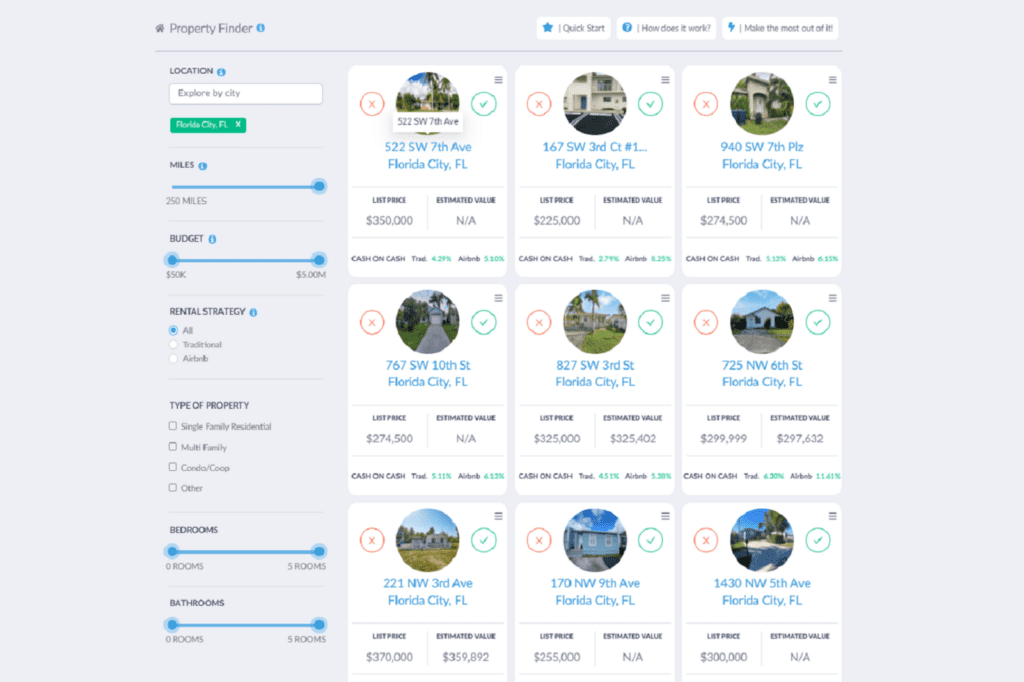
Task: Open the card menu on 827 SW 3rd St
Action: (x=665, y=297)
